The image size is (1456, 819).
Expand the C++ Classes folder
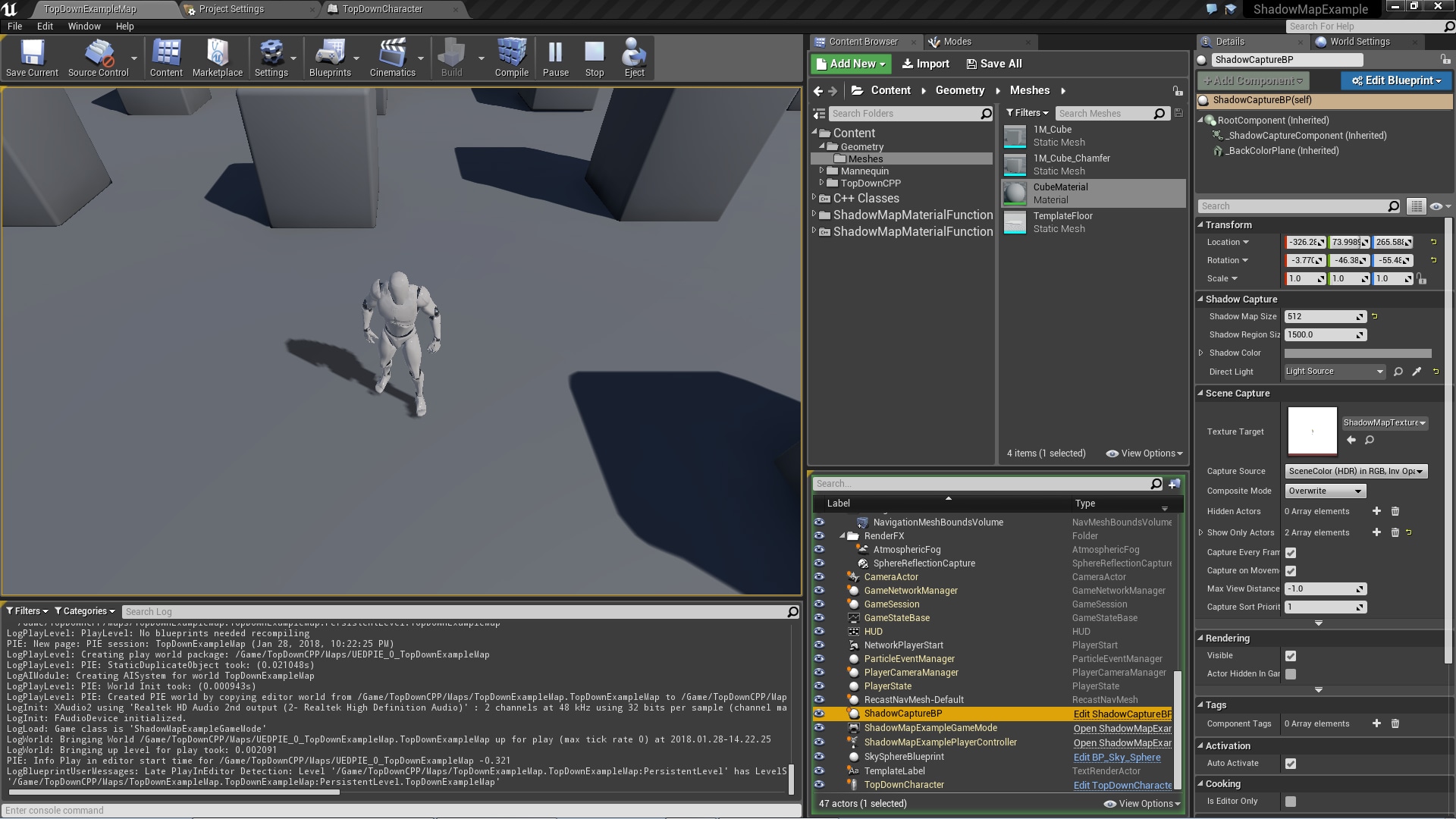(814, 197)
